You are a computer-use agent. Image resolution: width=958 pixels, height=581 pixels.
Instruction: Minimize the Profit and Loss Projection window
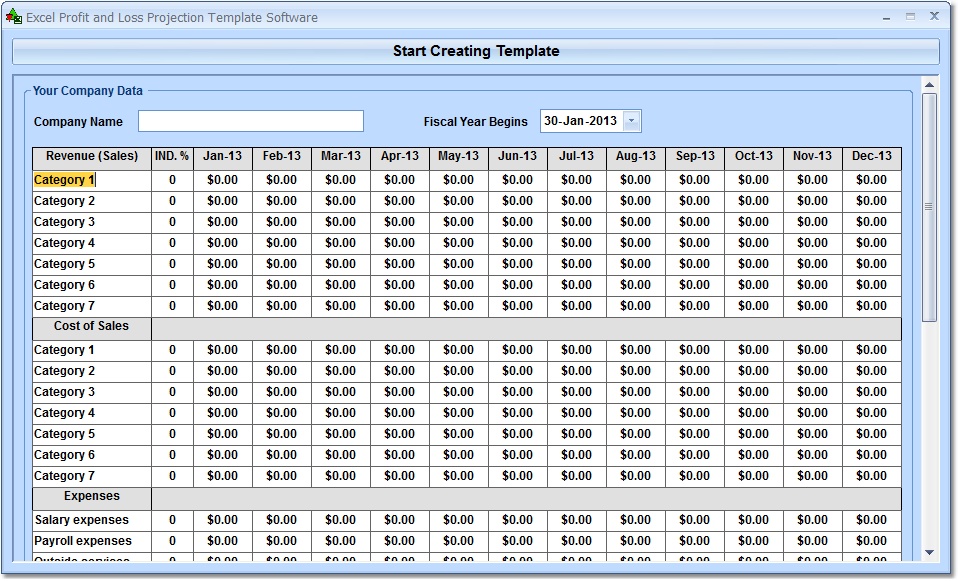[887, 18]
